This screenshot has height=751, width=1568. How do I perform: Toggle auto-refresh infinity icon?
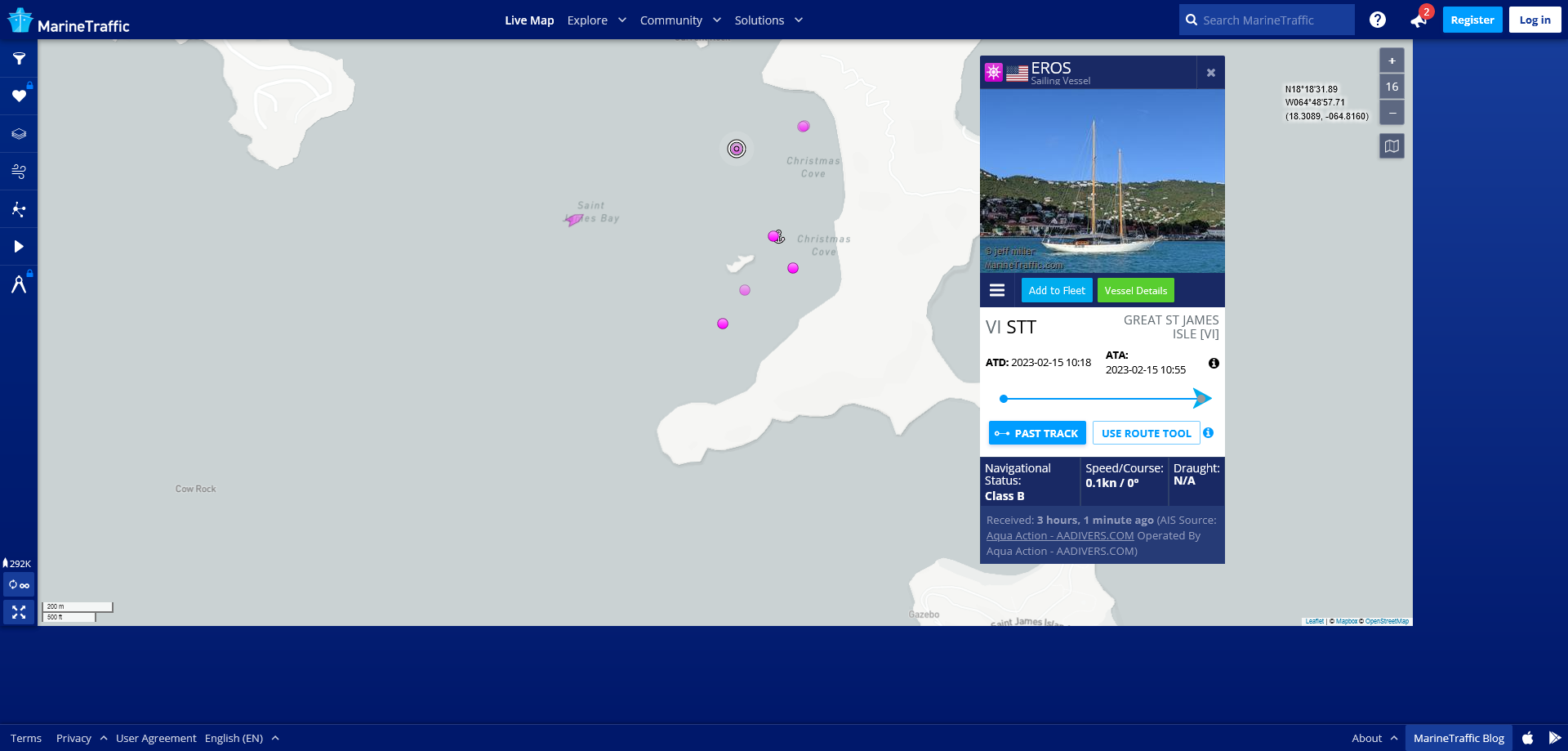click(x=19, y=585)
